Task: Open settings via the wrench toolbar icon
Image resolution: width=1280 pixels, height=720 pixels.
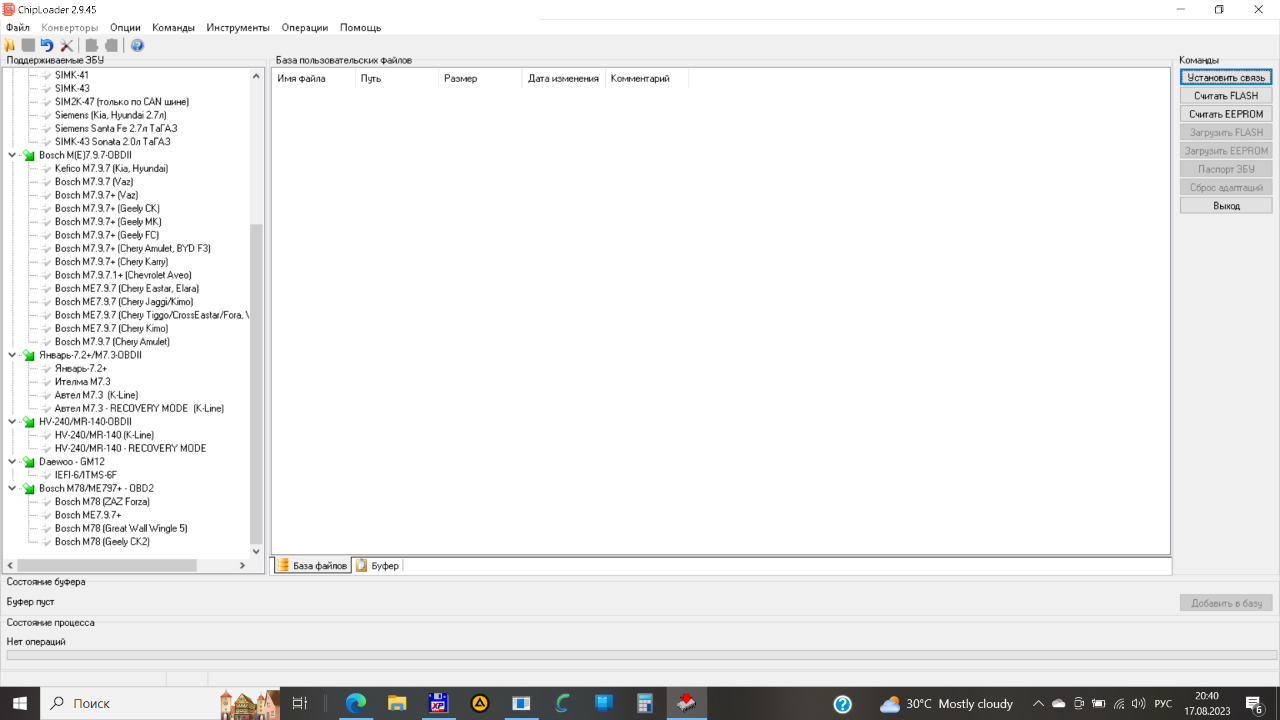Action: [67, 45]
